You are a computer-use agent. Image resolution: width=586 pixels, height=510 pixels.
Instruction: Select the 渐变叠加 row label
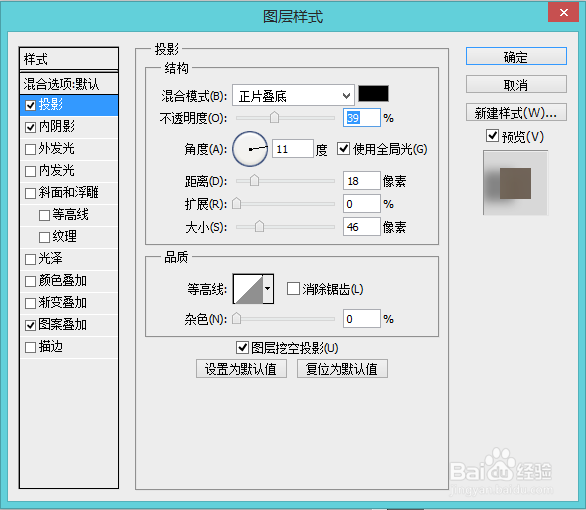tap(63, 303)
